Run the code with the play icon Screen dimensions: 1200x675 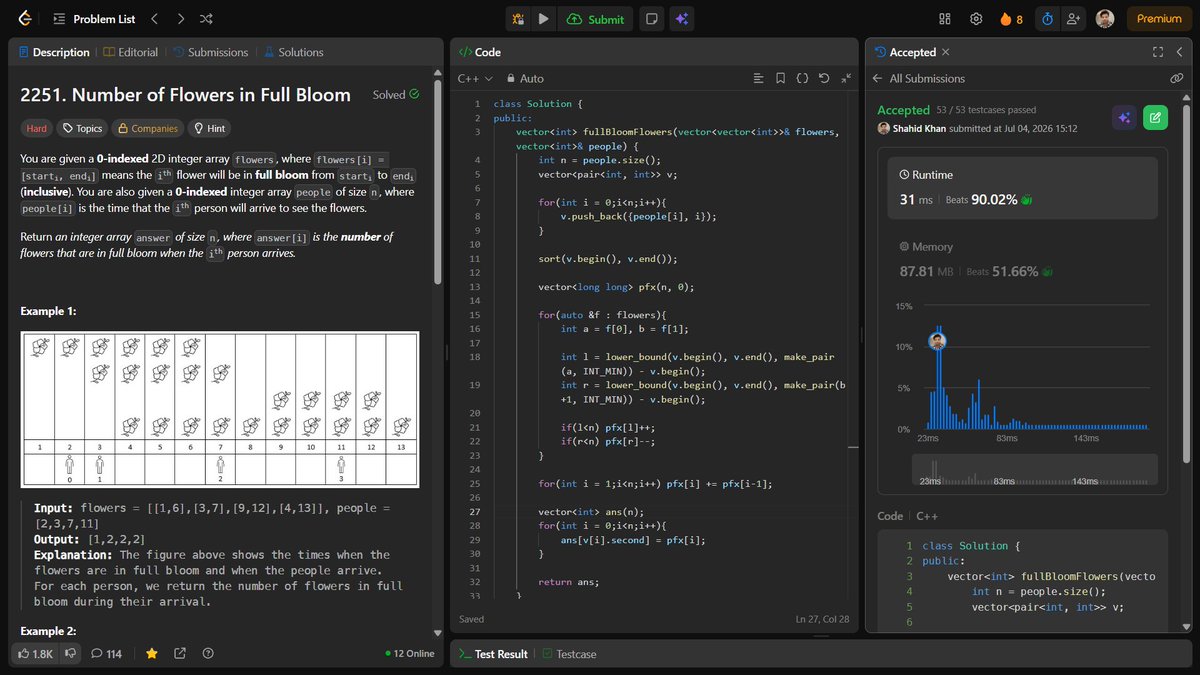point(543,18)
